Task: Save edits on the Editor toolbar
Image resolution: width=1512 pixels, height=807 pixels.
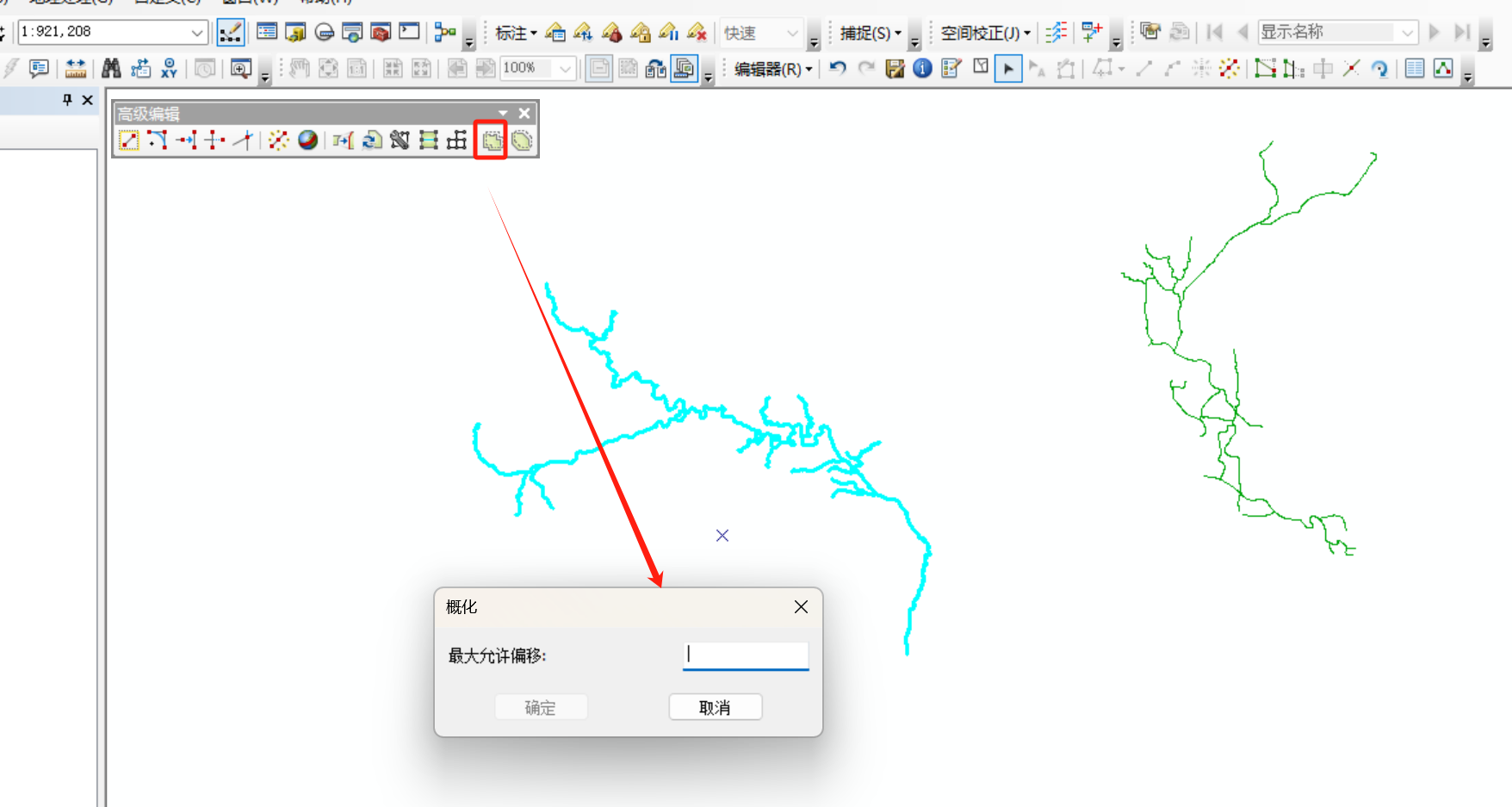Action: (x=895, y=68)
